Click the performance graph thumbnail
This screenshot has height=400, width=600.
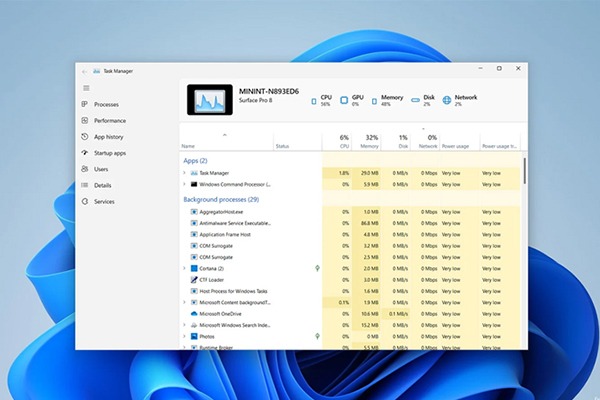[x=210, y=100]
